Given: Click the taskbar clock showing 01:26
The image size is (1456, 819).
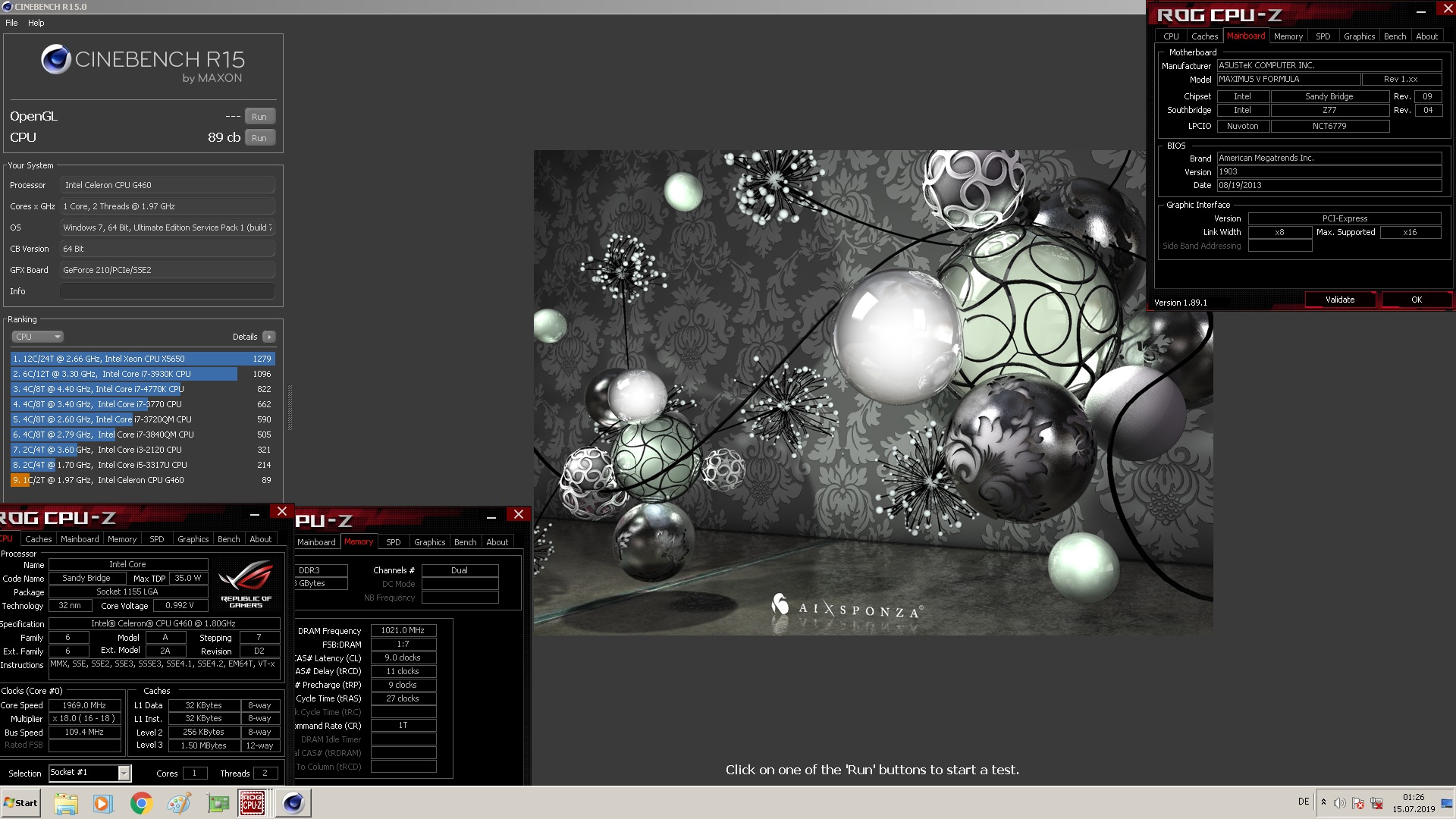Looking at the screenshot, I should click(x=1413, y=803).
